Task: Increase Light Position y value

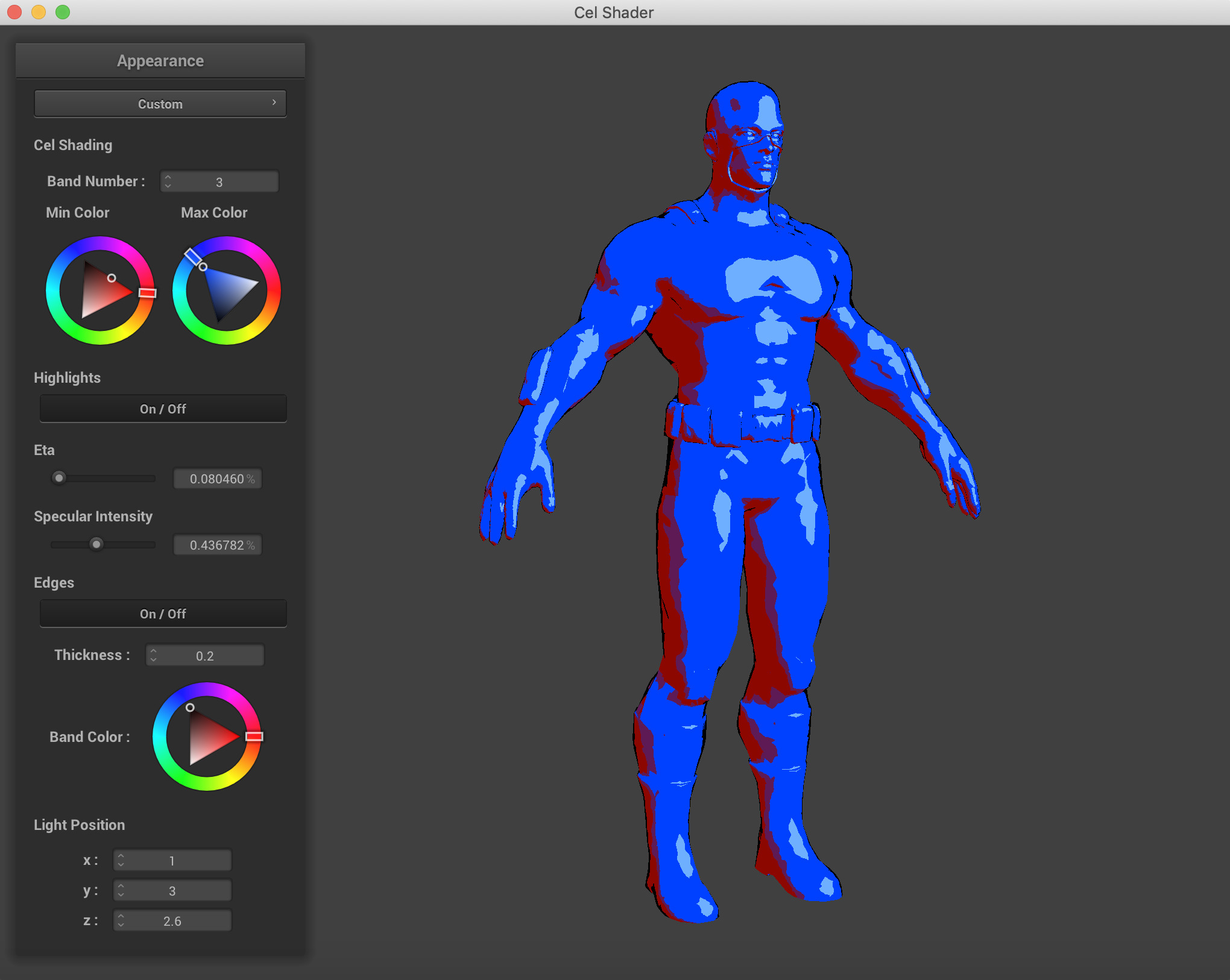Action: click(x=121, y=886)
